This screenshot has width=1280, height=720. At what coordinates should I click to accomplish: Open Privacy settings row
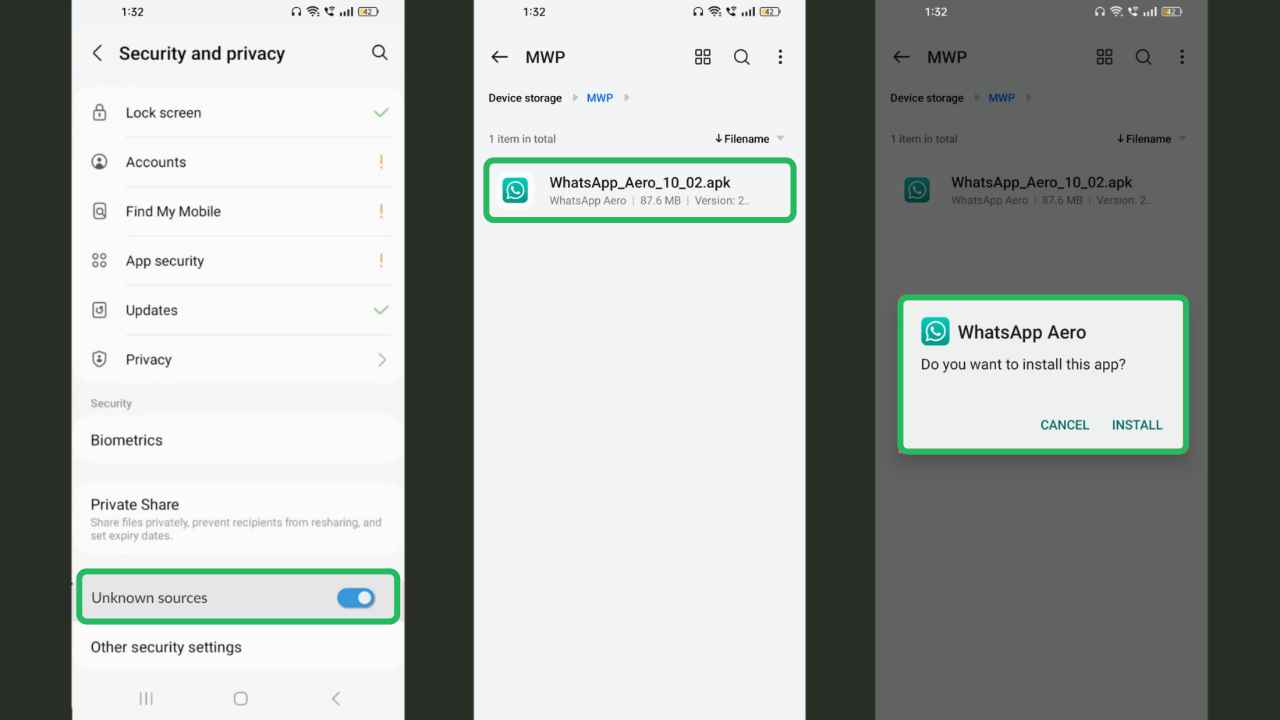pyautogui.click(x=238, y=359)
